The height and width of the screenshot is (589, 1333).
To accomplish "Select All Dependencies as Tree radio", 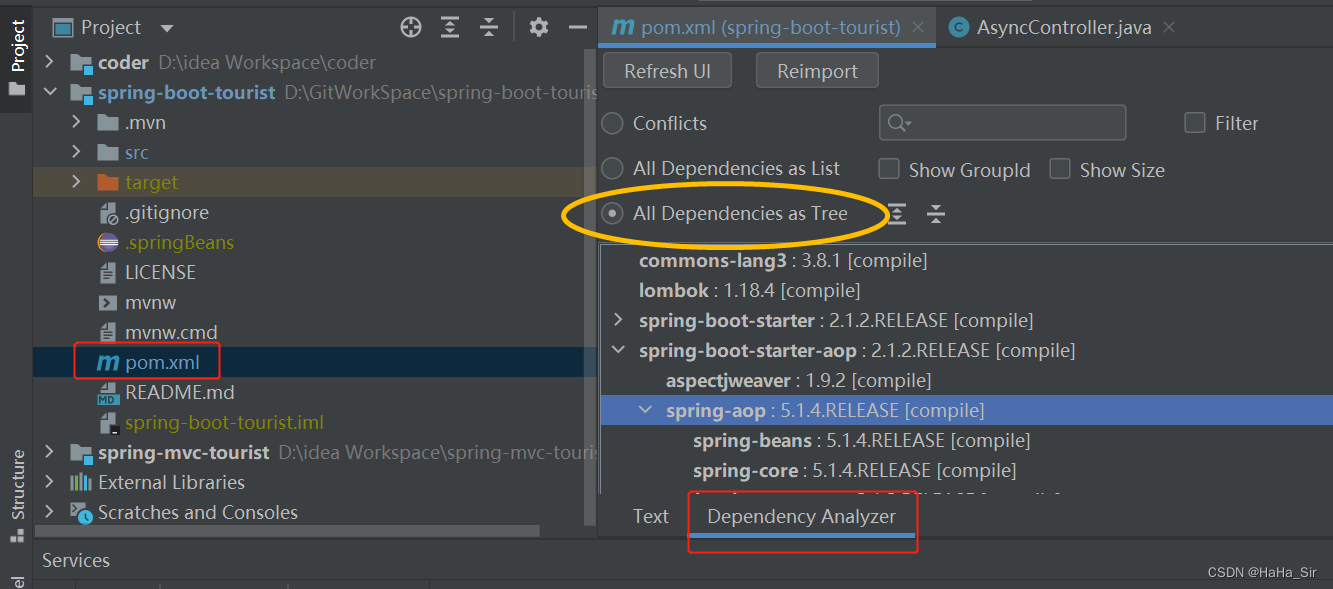I will pyautogui.click(x=613, y=213).
